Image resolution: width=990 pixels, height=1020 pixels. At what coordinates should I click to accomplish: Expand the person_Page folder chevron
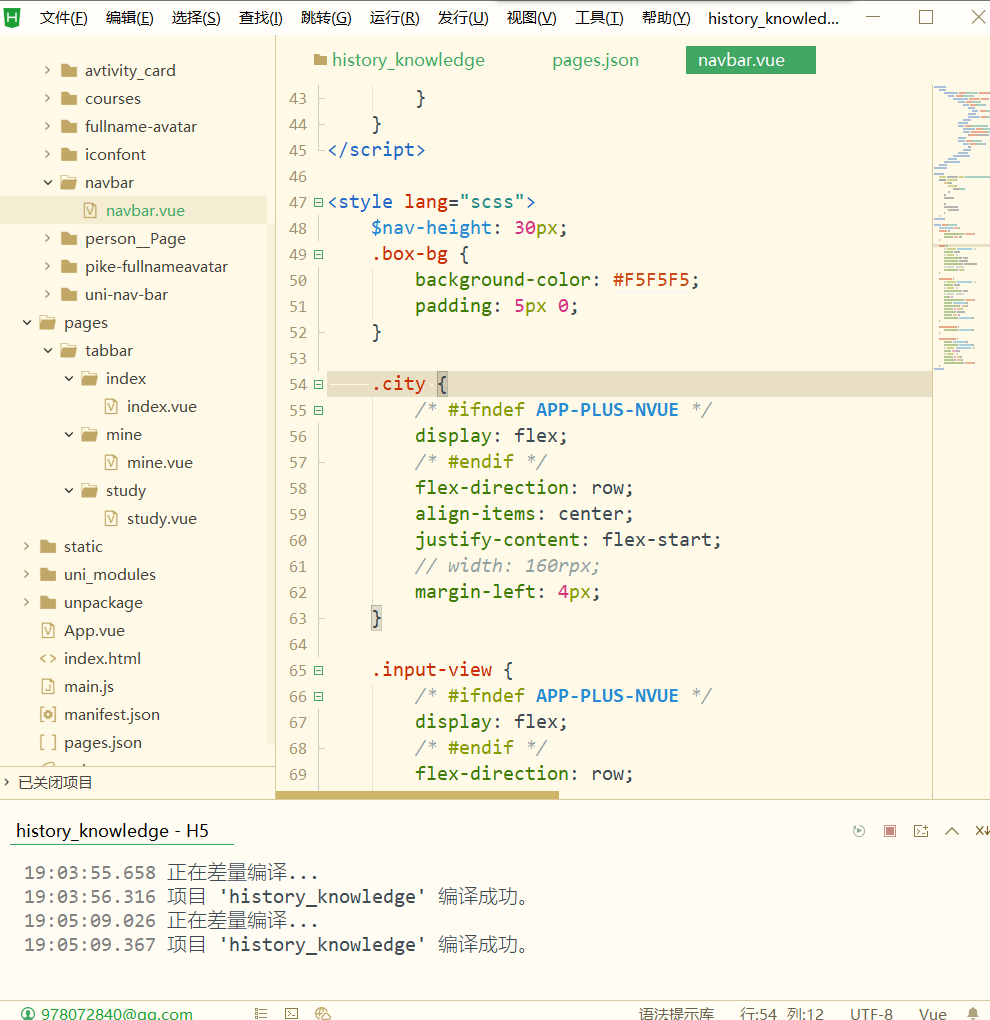[x=47, y=238]
